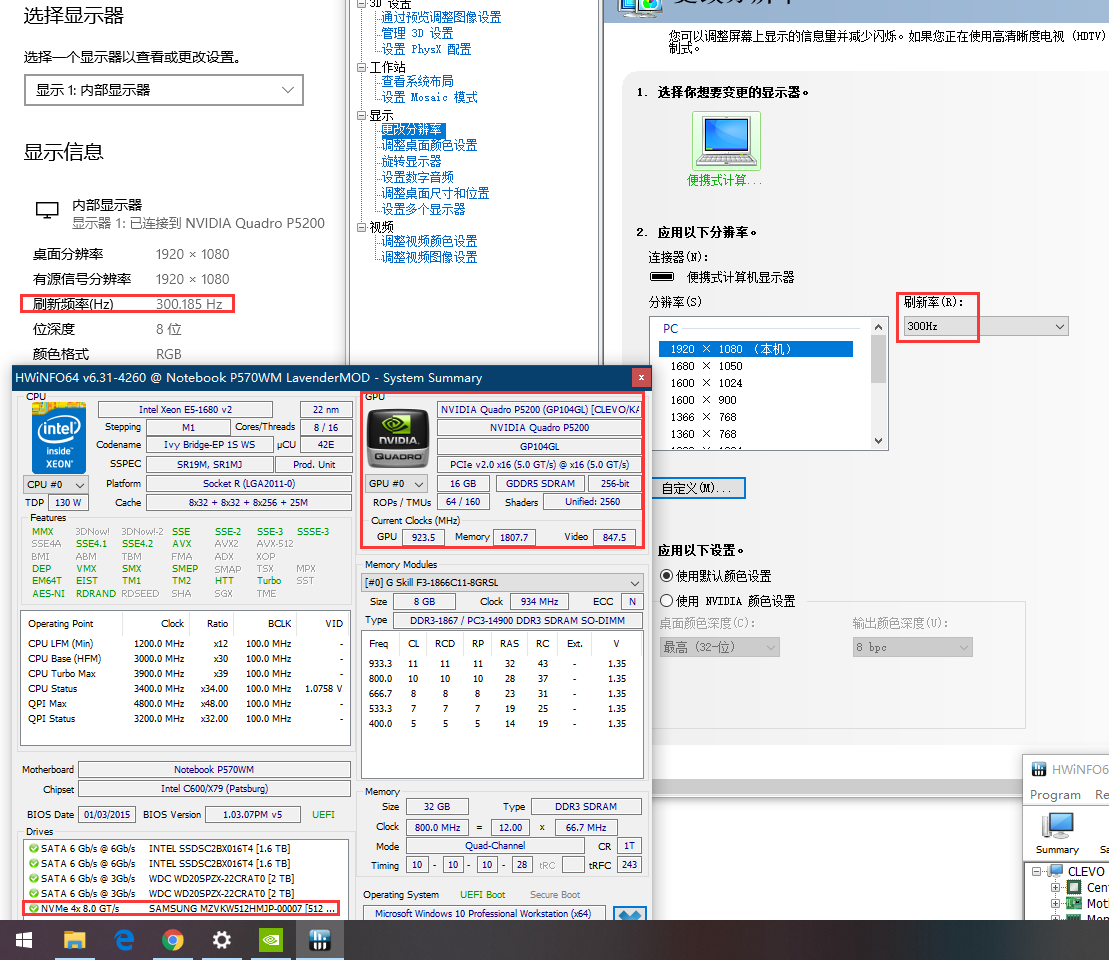Switch to the HWiNFO taskbar icon

320,940
